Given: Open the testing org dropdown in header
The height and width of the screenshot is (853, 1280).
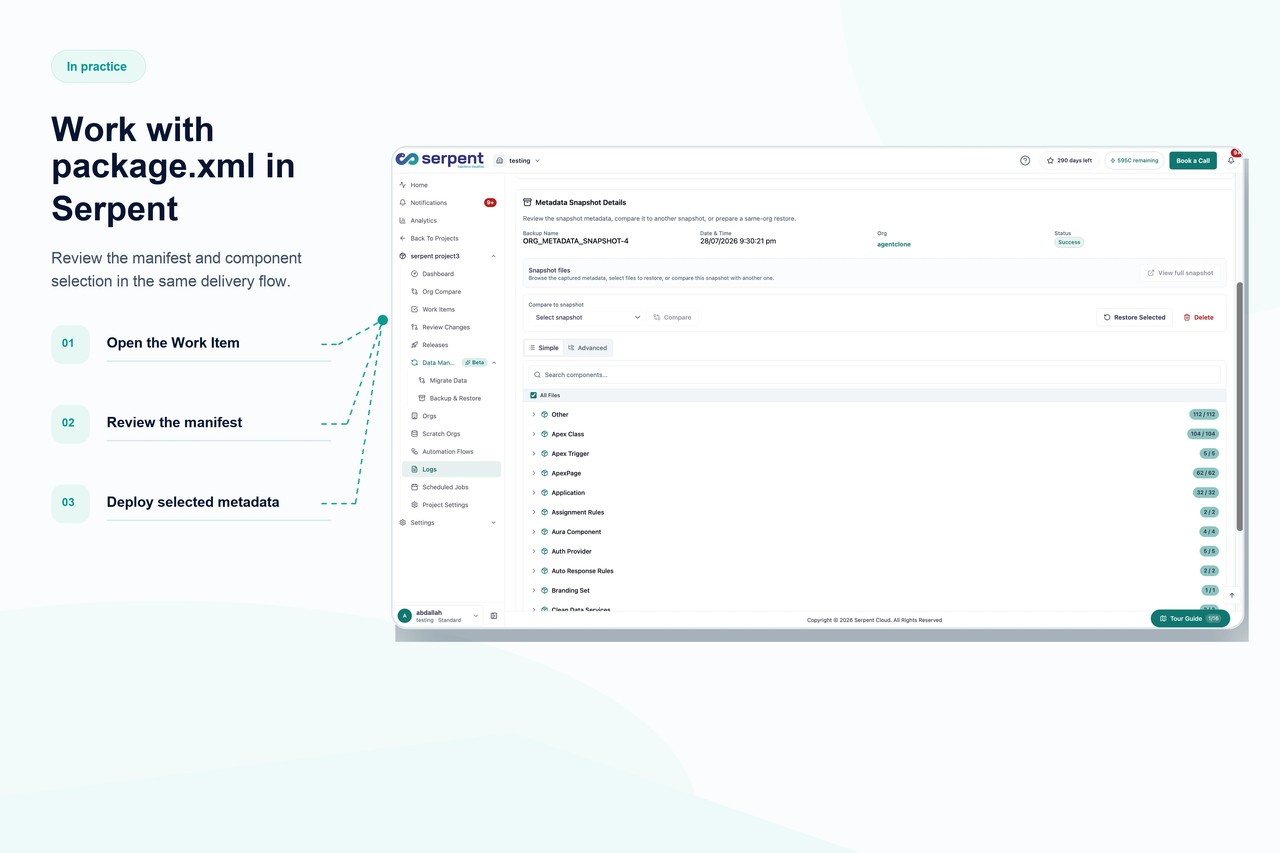Looking at the screenshot, I should coord(518,160).
